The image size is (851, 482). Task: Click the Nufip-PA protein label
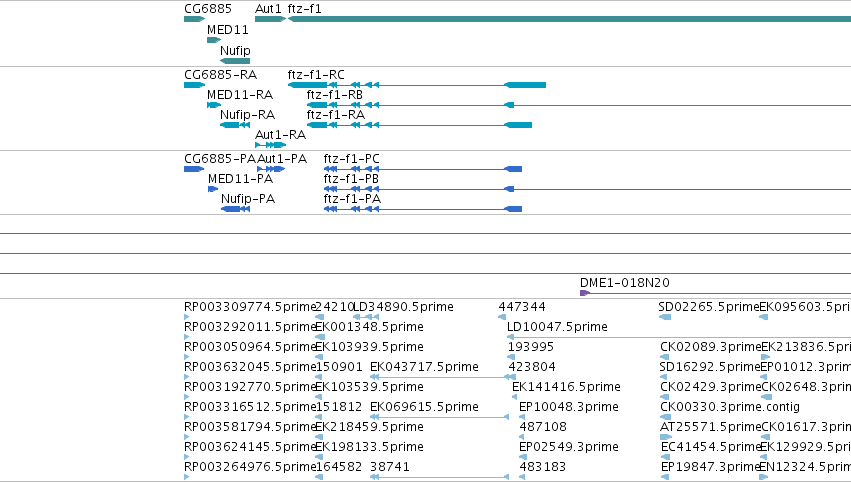pyautogui.click(x=248, y=199)
